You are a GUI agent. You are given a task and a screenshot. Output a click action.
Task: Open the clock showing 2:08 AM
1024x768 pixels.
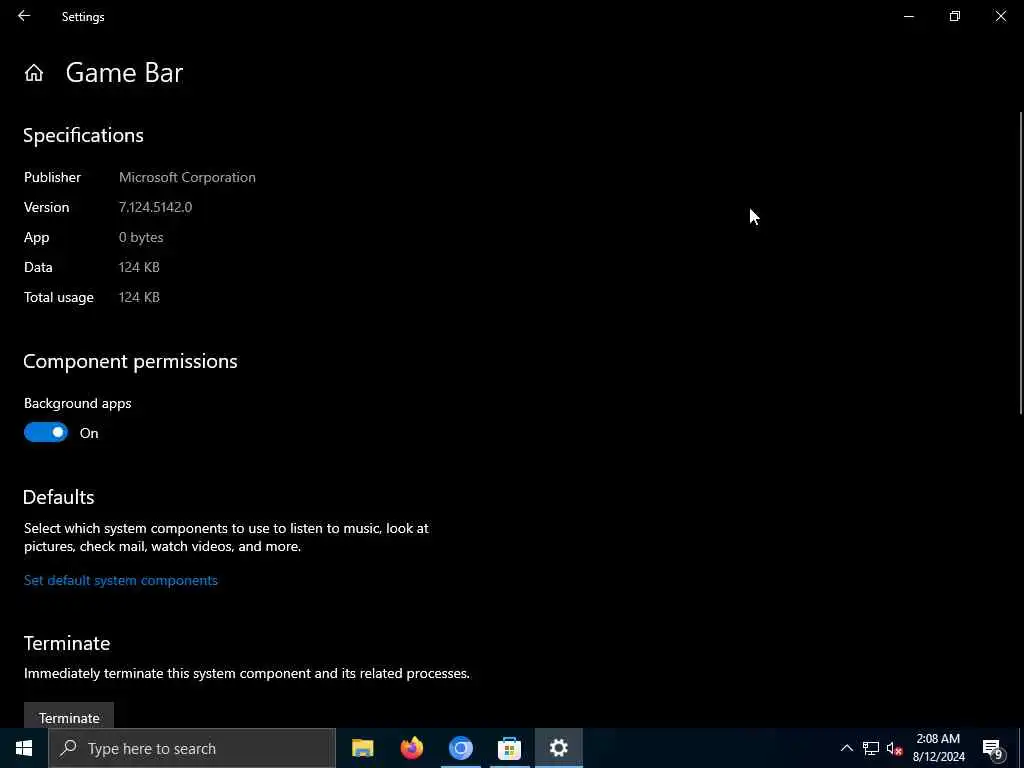pos(938,748)
